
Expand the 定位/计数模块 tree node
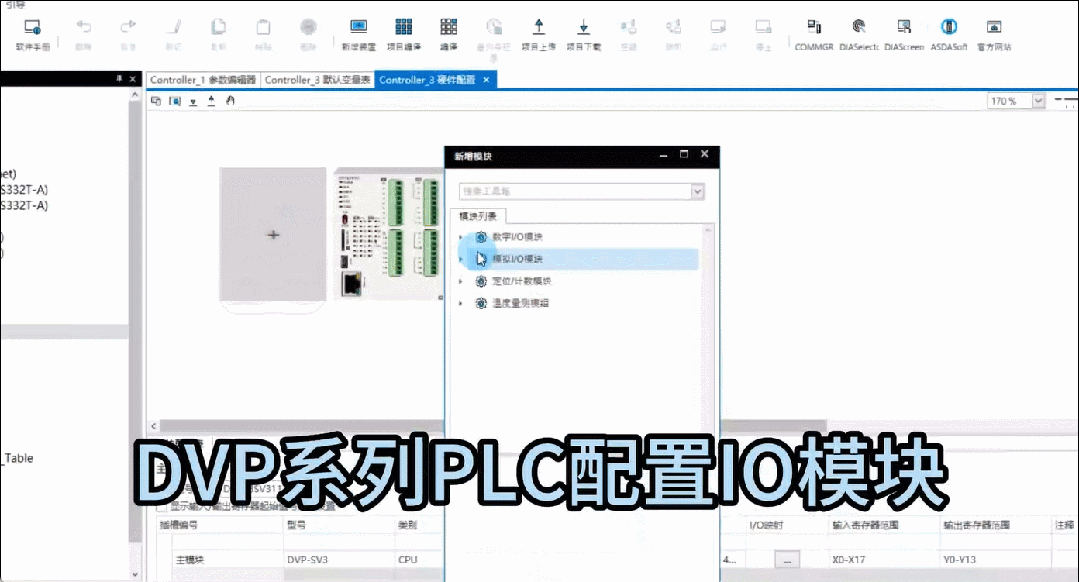461,281
